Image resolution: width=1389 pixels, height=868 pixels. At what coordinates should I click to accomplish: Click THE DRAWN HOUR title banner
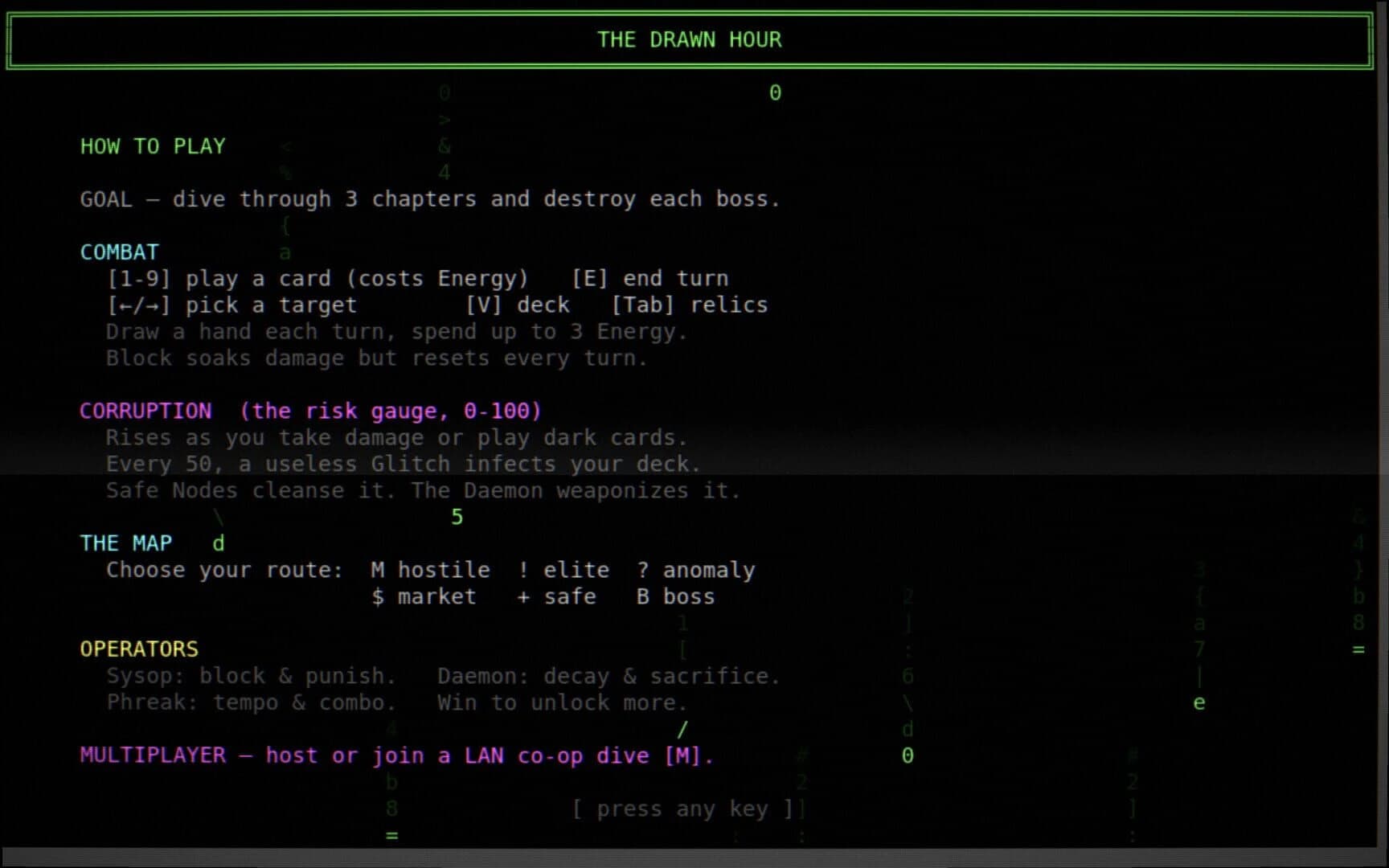click(690, 39)
